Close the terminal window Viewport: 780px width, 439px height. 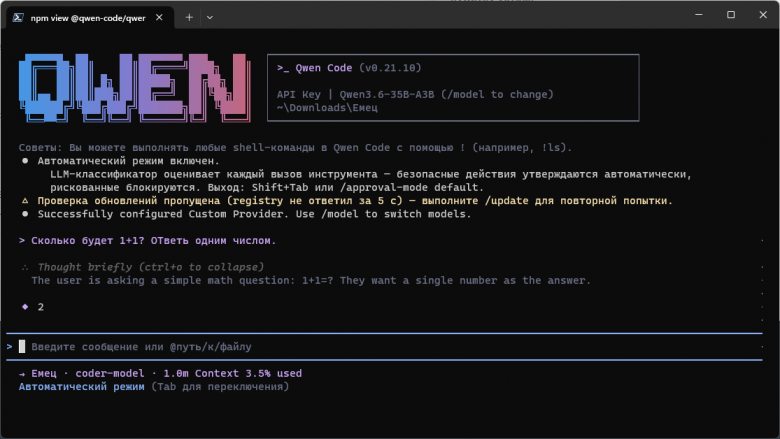coord(763,14)
